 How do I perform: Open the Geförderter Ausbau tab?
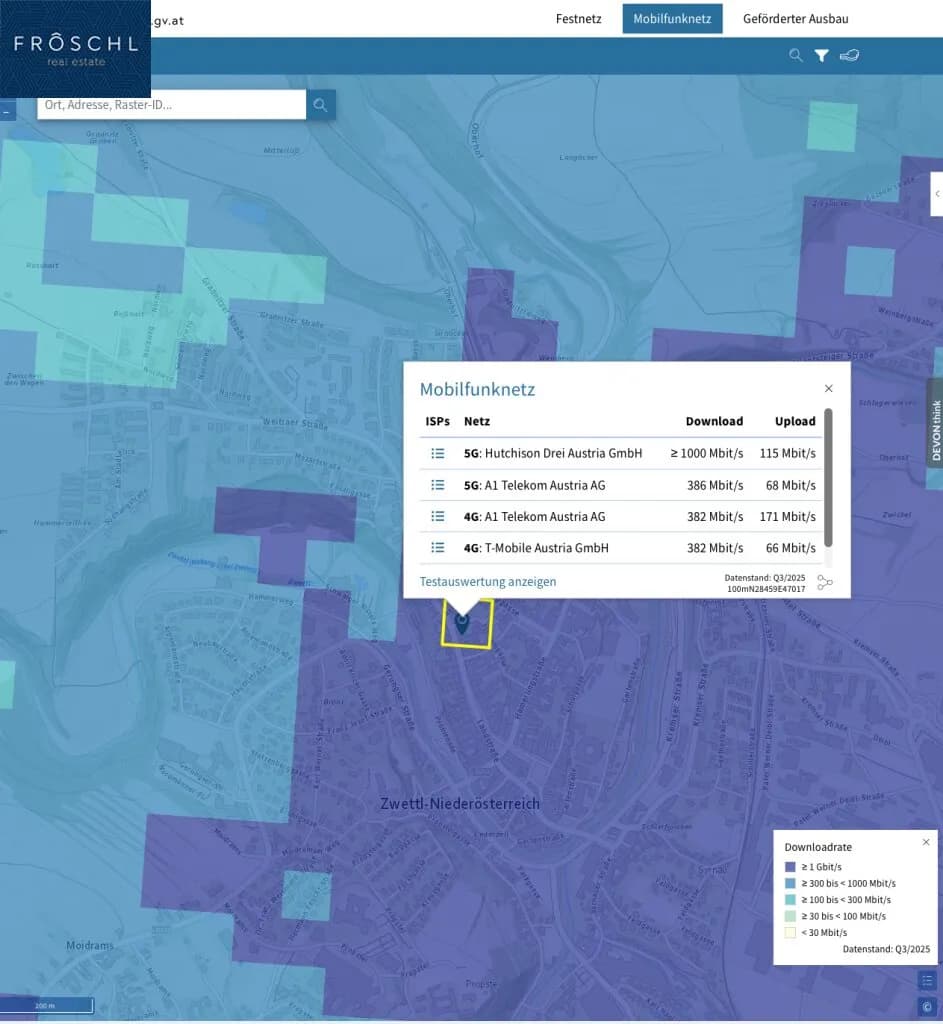click(795, 19)
